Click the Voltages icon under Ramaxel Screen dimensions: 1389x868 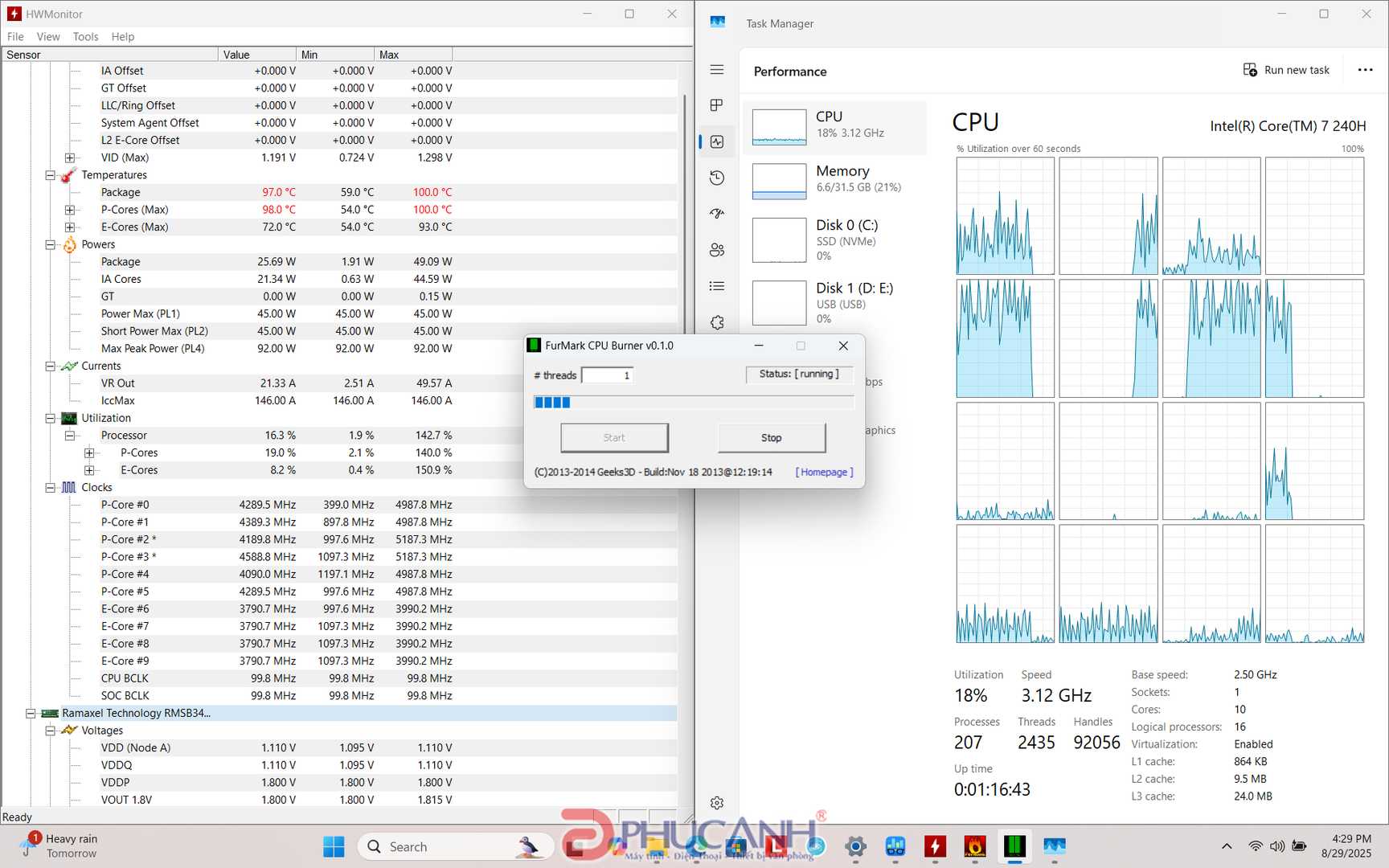70,731
